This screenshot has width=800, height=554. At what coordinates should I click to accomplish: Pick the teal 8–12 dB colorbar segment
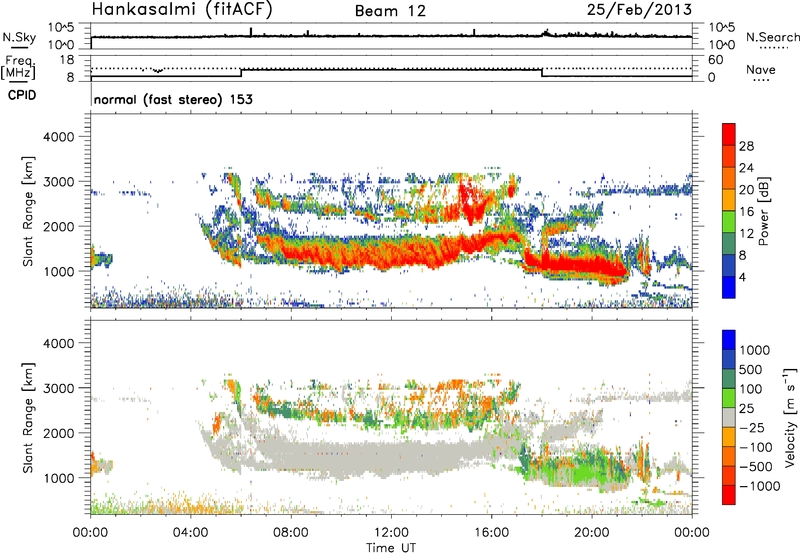[729, 244]
